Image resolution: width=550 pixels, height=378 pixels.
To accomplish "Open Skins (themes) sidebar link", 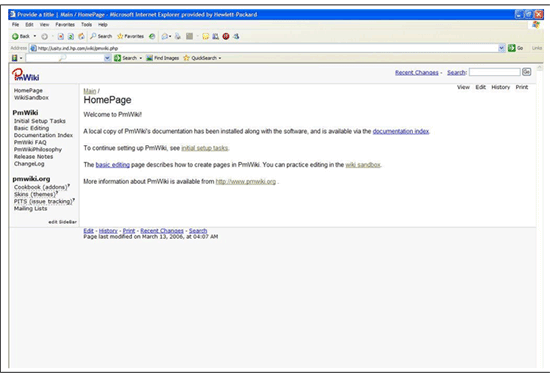I will point(35,194).
